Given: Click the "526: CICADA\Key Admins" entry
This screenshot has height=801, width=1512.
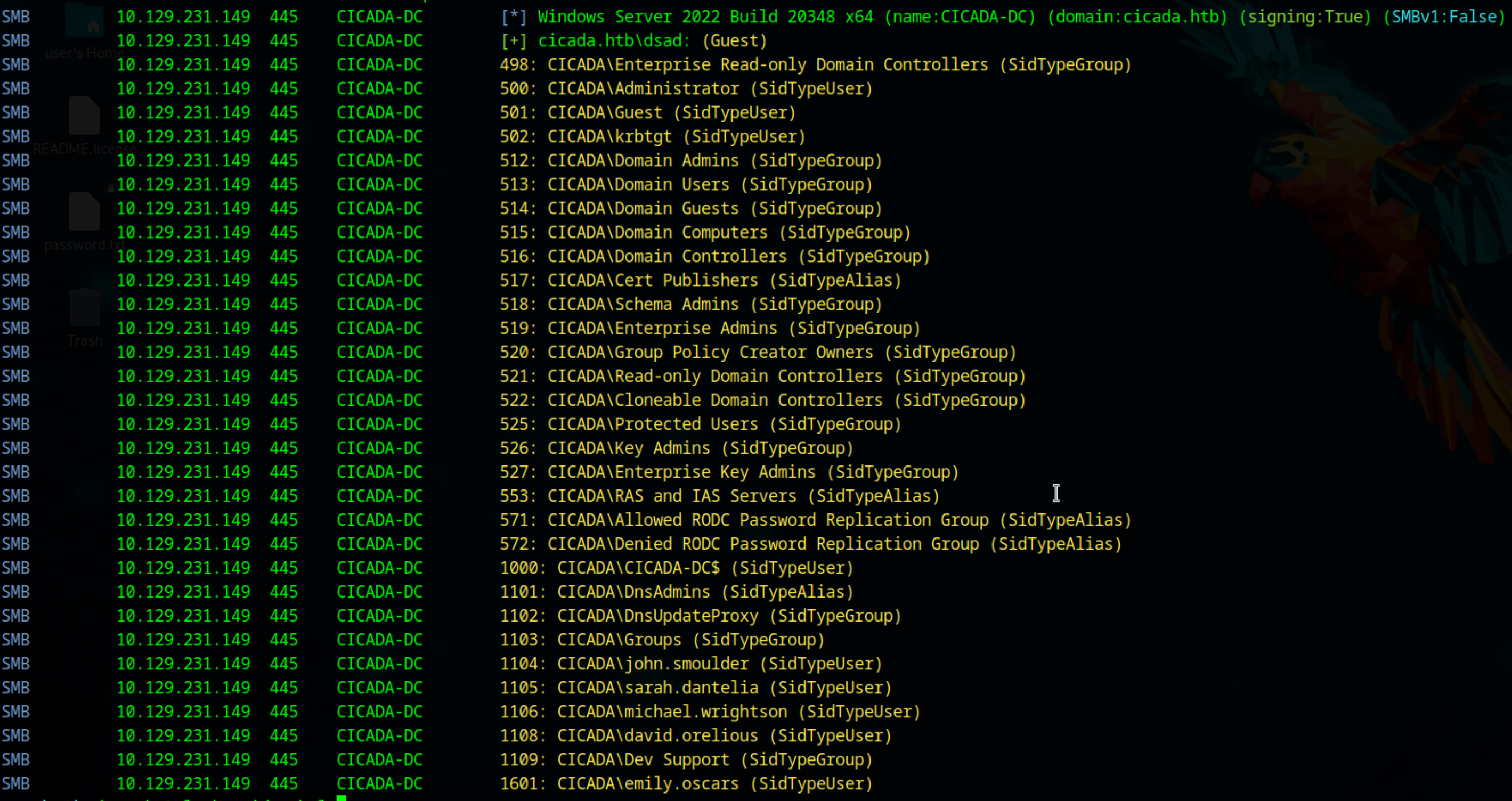Looking at the screenshot, I should click(x=677, y=448).
